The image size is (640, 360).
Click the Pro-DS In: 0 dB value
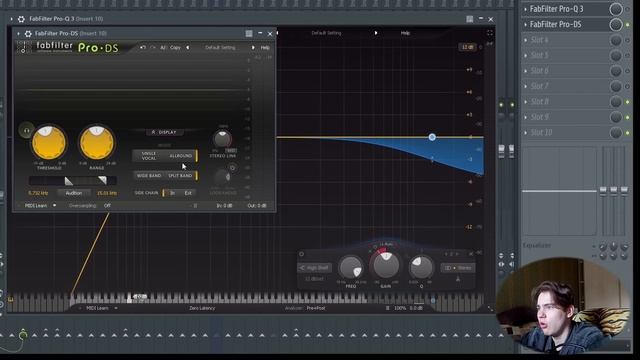click(x=224, y=206)
